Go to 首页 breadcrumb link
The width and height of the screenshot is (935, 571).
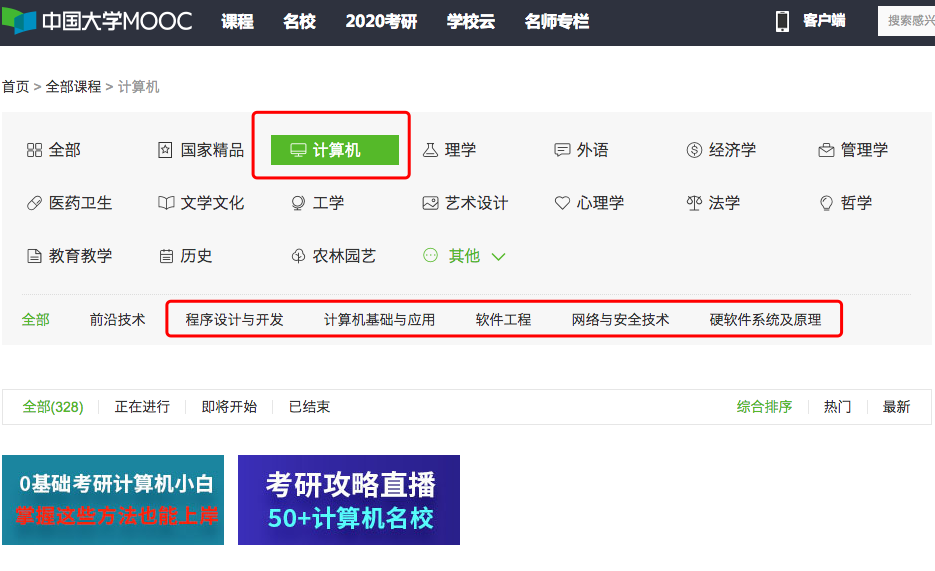point(16,87)
